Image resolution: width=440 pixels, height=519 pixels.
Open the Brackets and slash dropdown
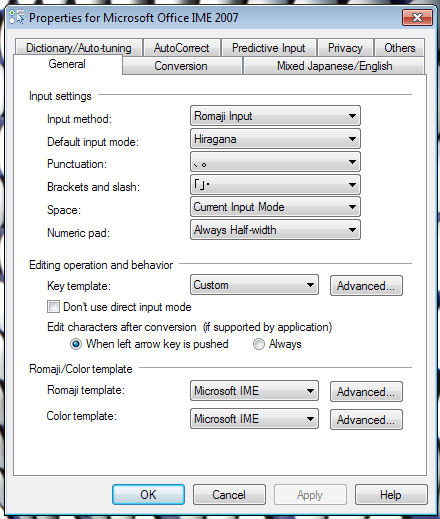point(275,185)
